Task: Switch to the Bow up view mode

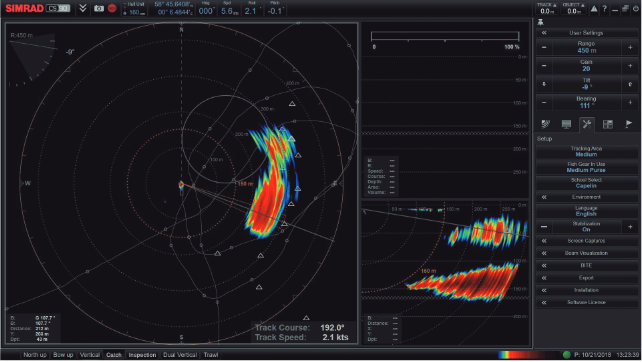Action: point(63,355)
